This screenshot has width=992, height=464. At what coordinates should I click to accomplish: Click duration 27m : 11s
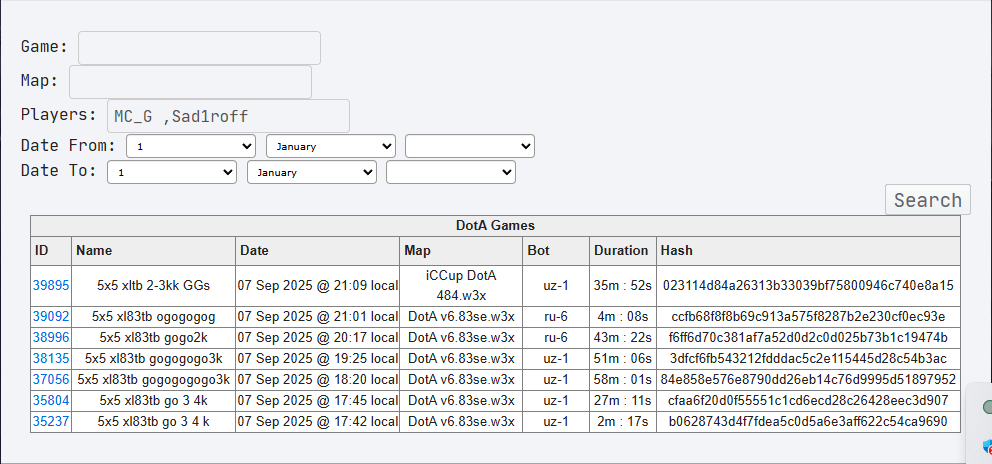623,400
